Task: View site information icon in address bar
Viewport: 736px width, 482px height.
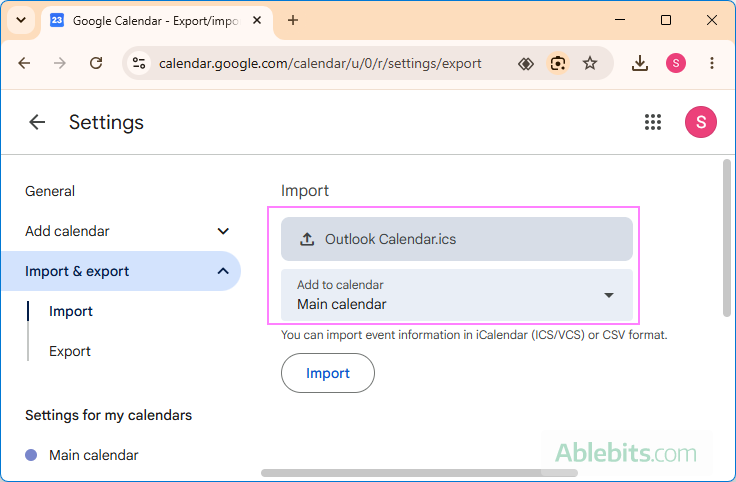Action: tap(139, 63)
